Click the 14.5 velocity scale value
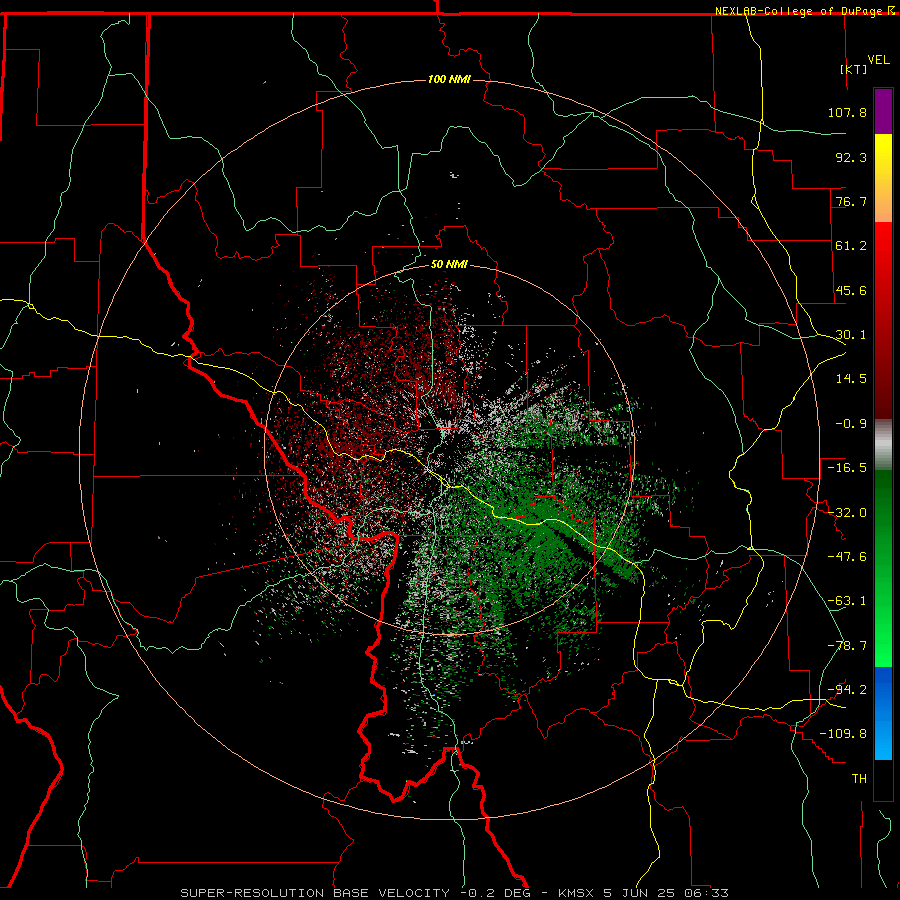900x900 pixels. (x=851, y=379)
